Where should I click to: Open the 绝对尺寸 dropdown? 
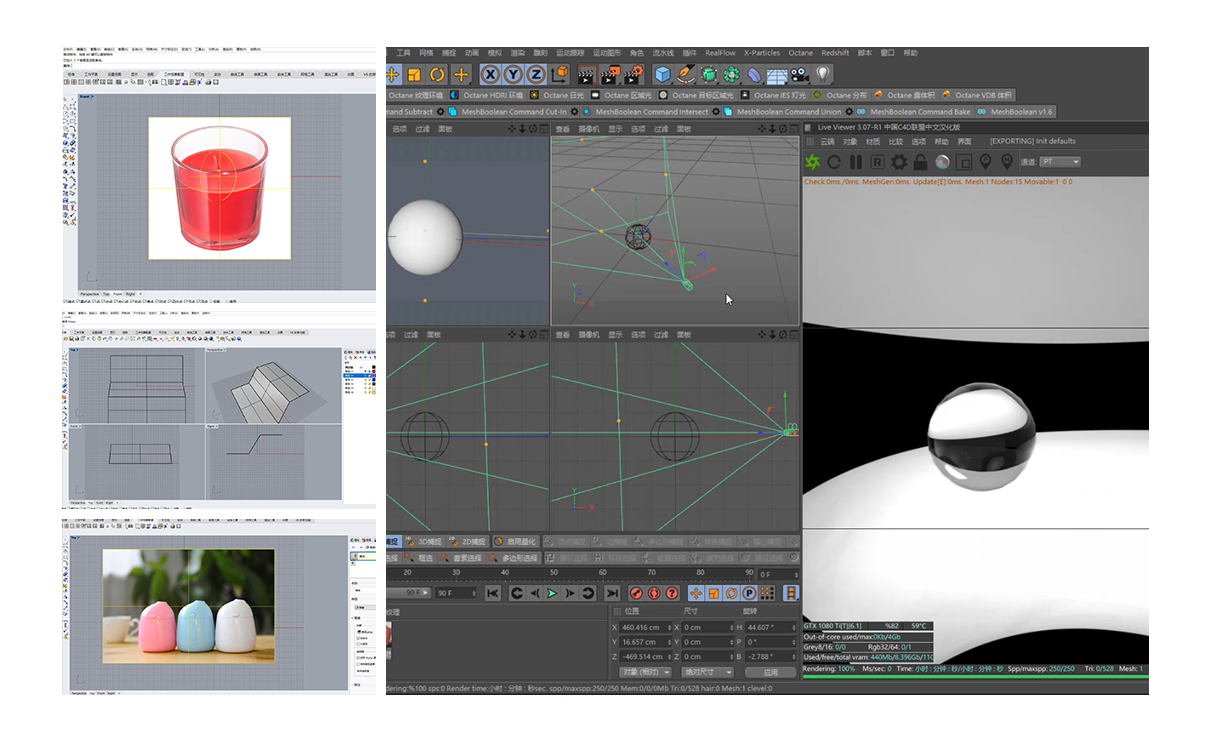coord(707,672)
